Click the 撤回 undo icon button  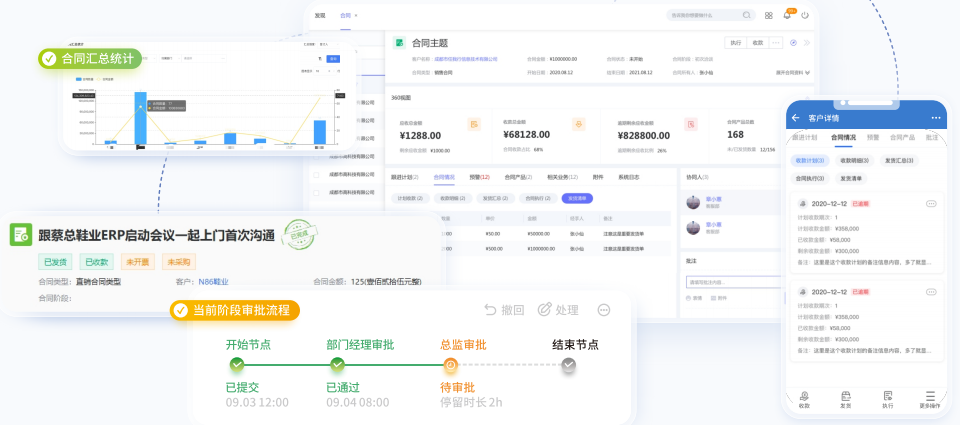click(x=504, y=310)
